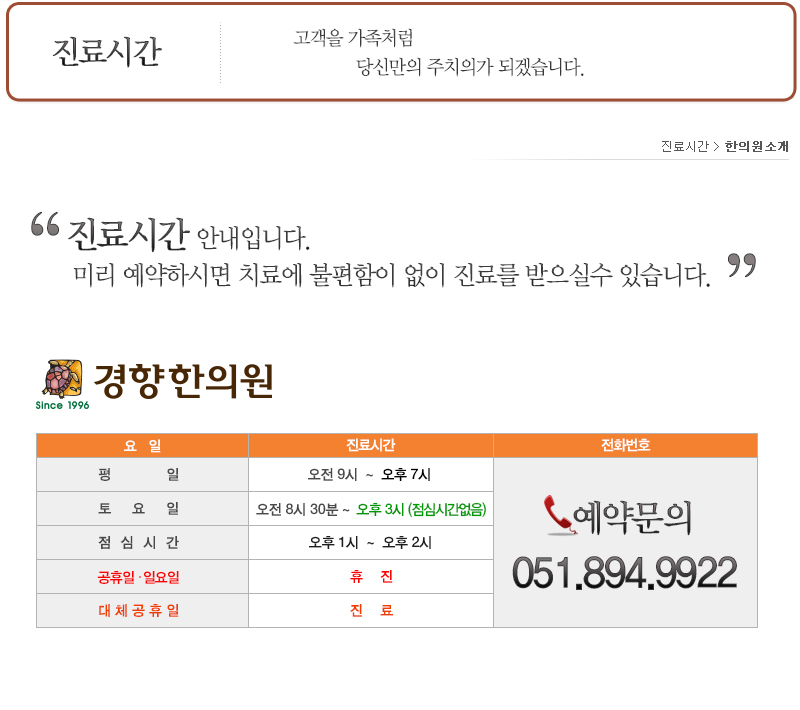Screen dimensions: 800x710
Task: Click the 진료시간 banner title
Action: click(x=107, y=52)
